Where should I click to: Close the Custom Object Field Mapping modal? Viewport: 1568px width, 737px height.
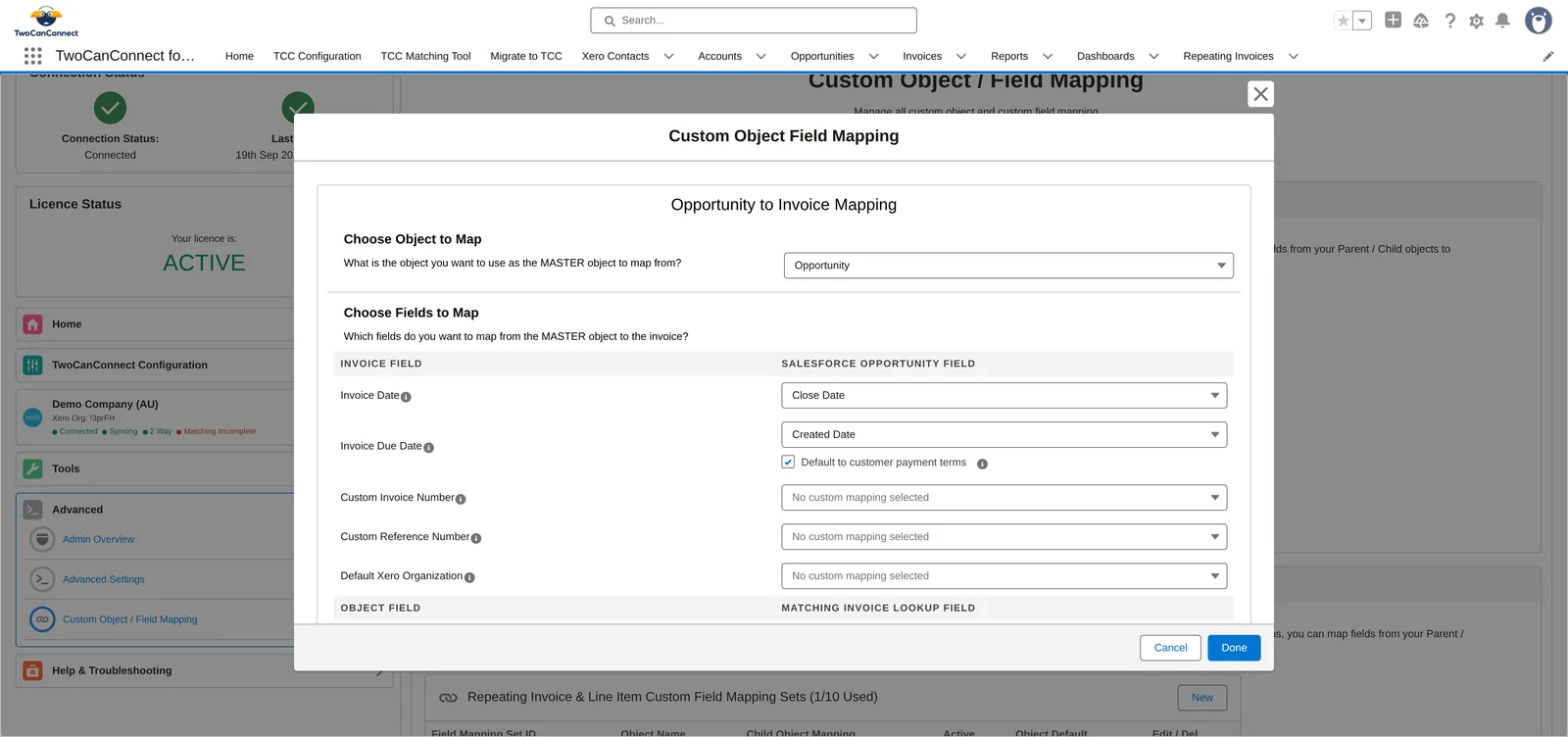(x=1261, y=94)
